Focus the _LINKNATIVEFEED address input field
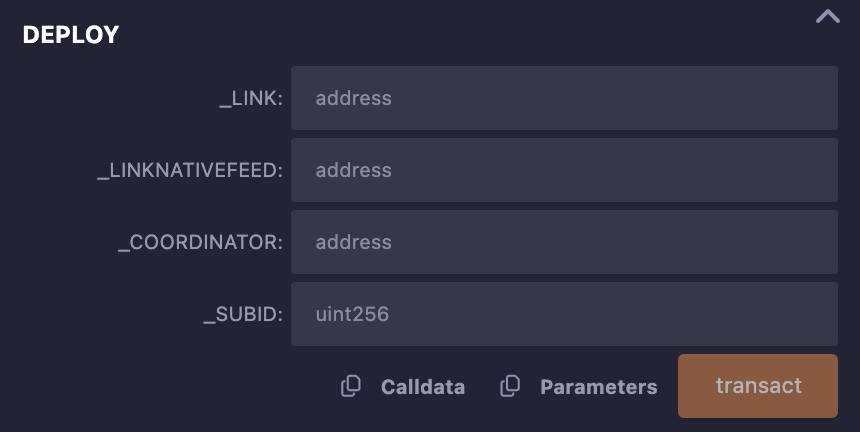 (x=564, y=170)
